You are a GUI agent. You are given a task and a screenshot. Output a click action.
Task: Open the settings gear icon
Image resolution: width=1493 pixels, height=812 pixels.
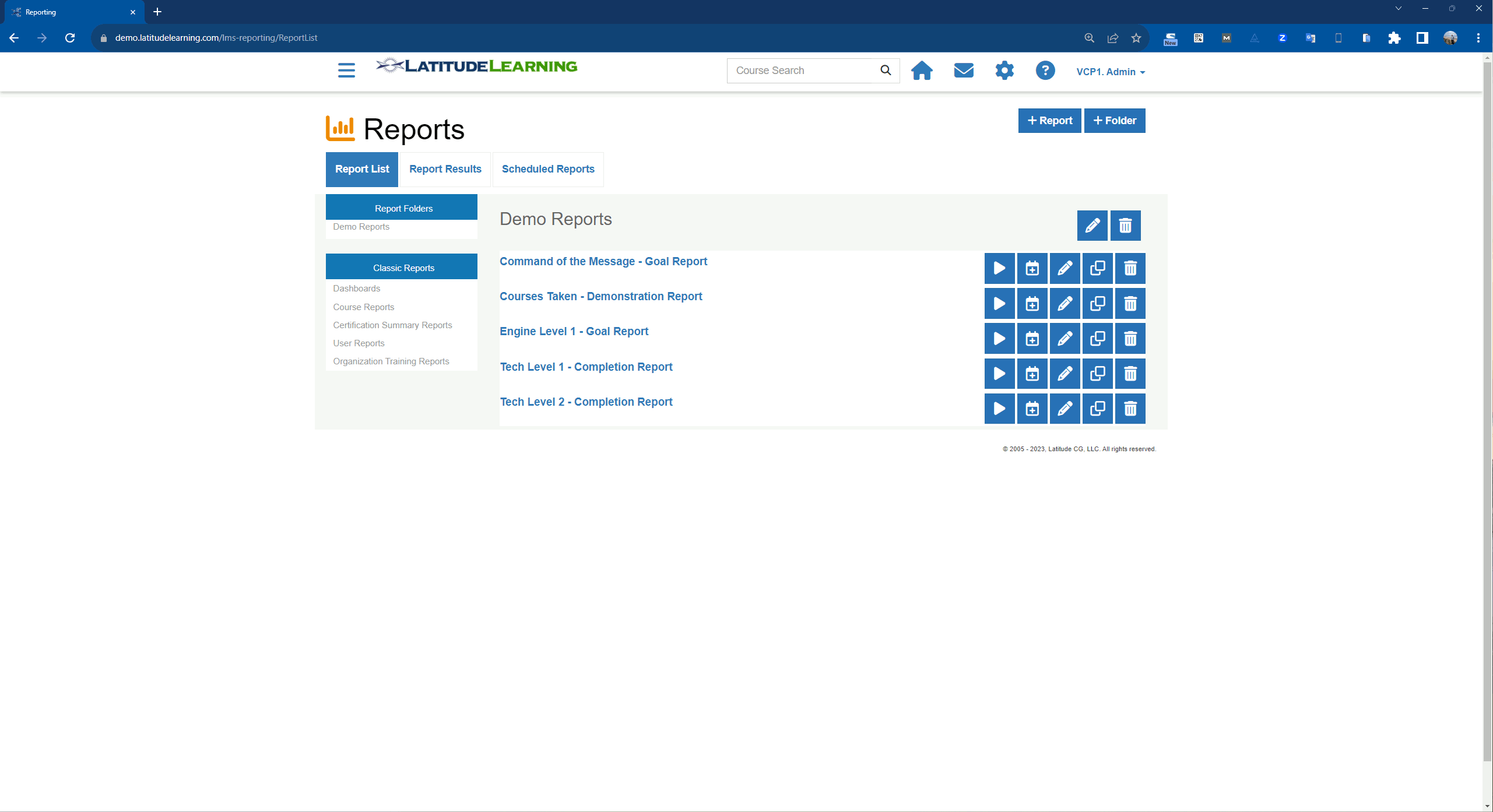[x=1004, y=71]
